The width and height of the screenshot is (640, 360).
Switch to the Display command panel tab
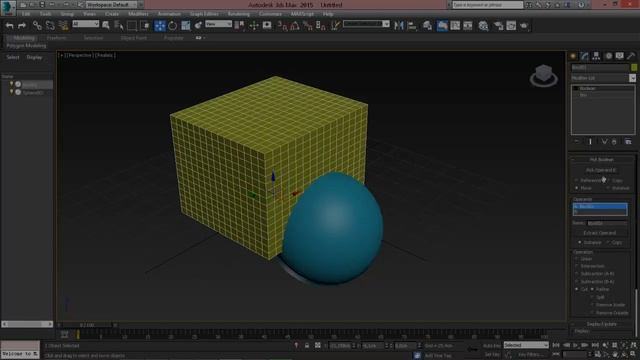tap(620, 56)
